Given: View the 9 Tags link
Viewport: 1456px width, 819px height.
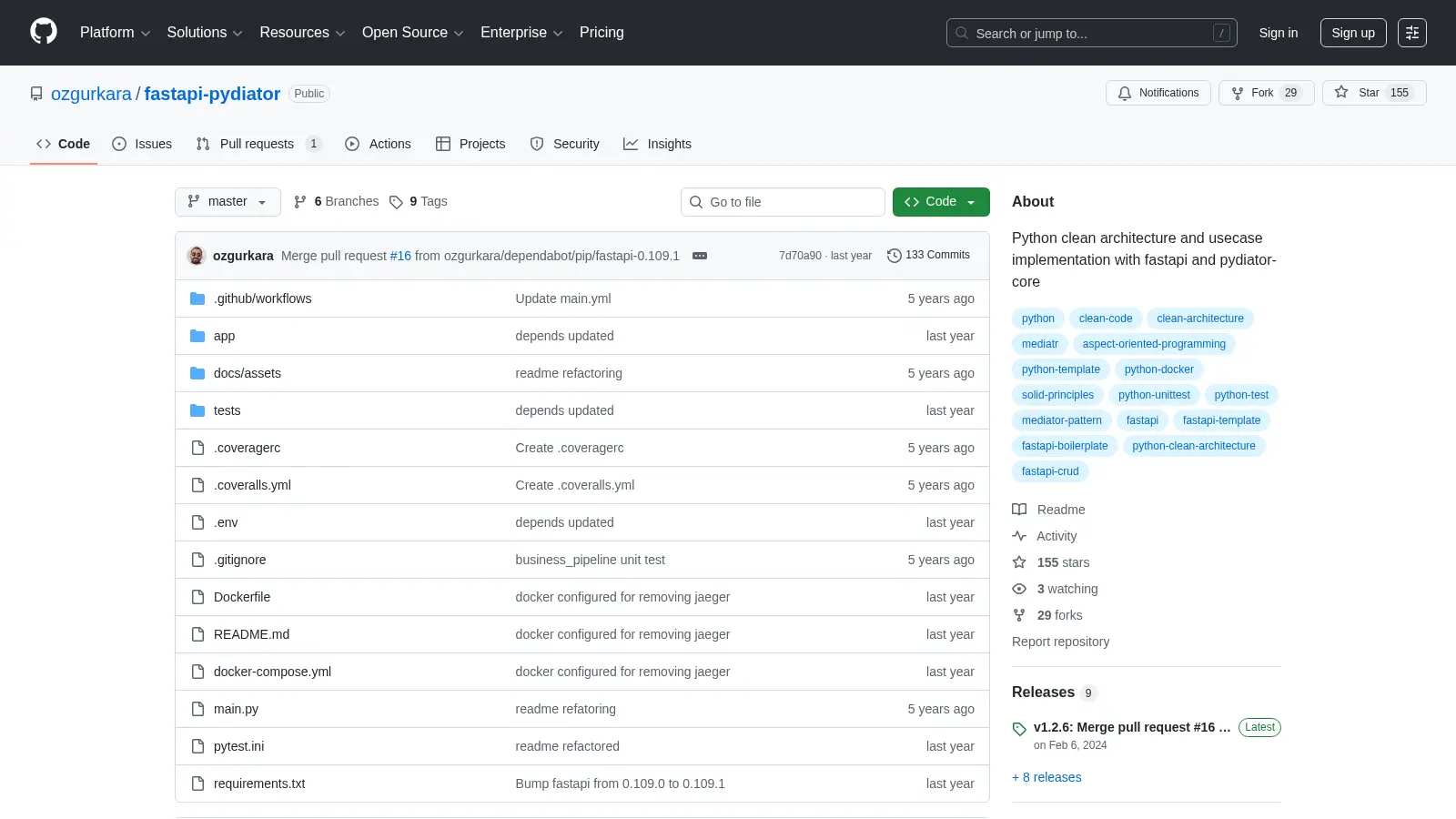Looking at the screenshot, I should [x=419, y=201].
